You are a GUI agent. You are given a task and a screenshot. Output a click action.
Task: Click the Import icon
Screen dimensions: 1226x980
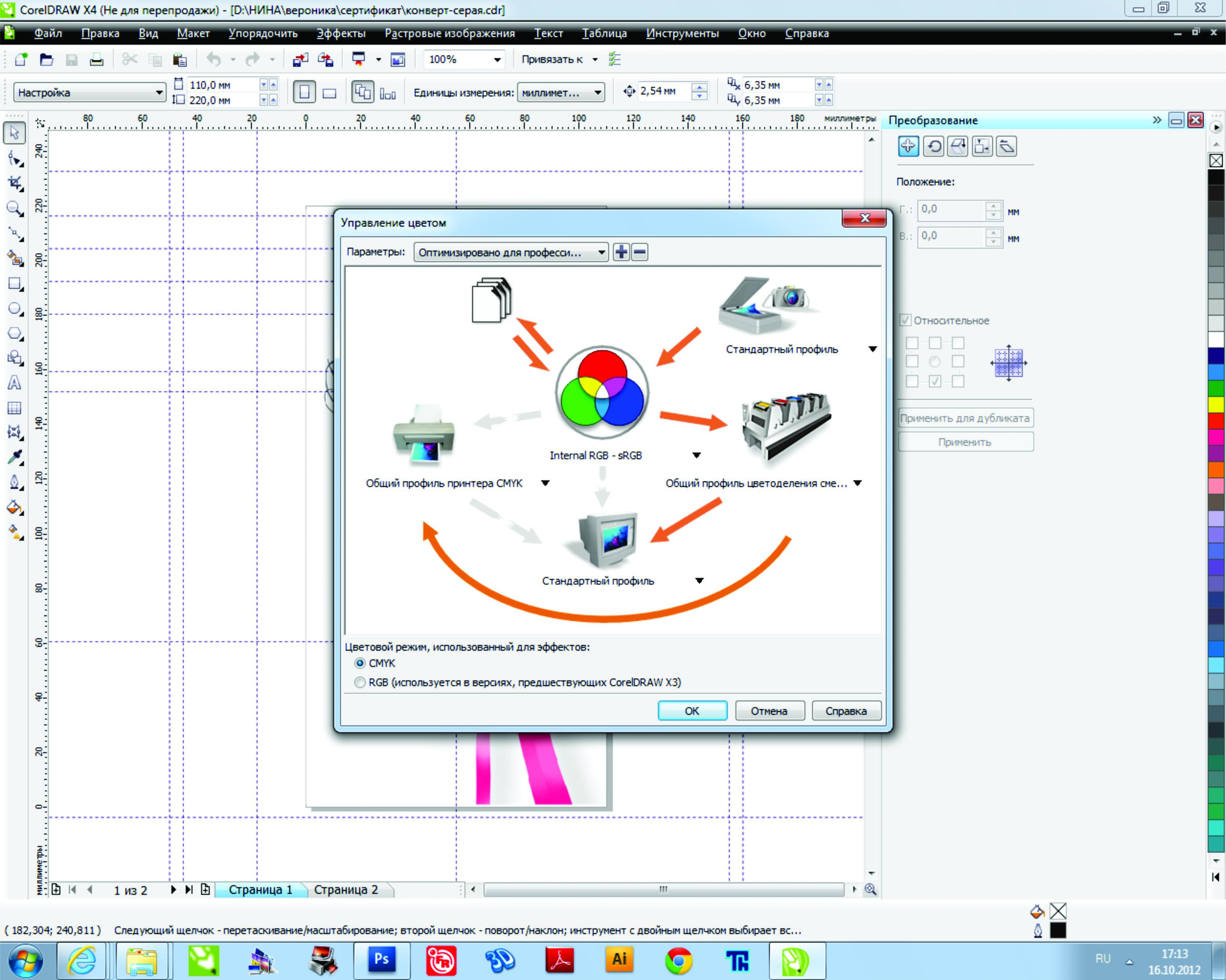[x=300, y=59]
